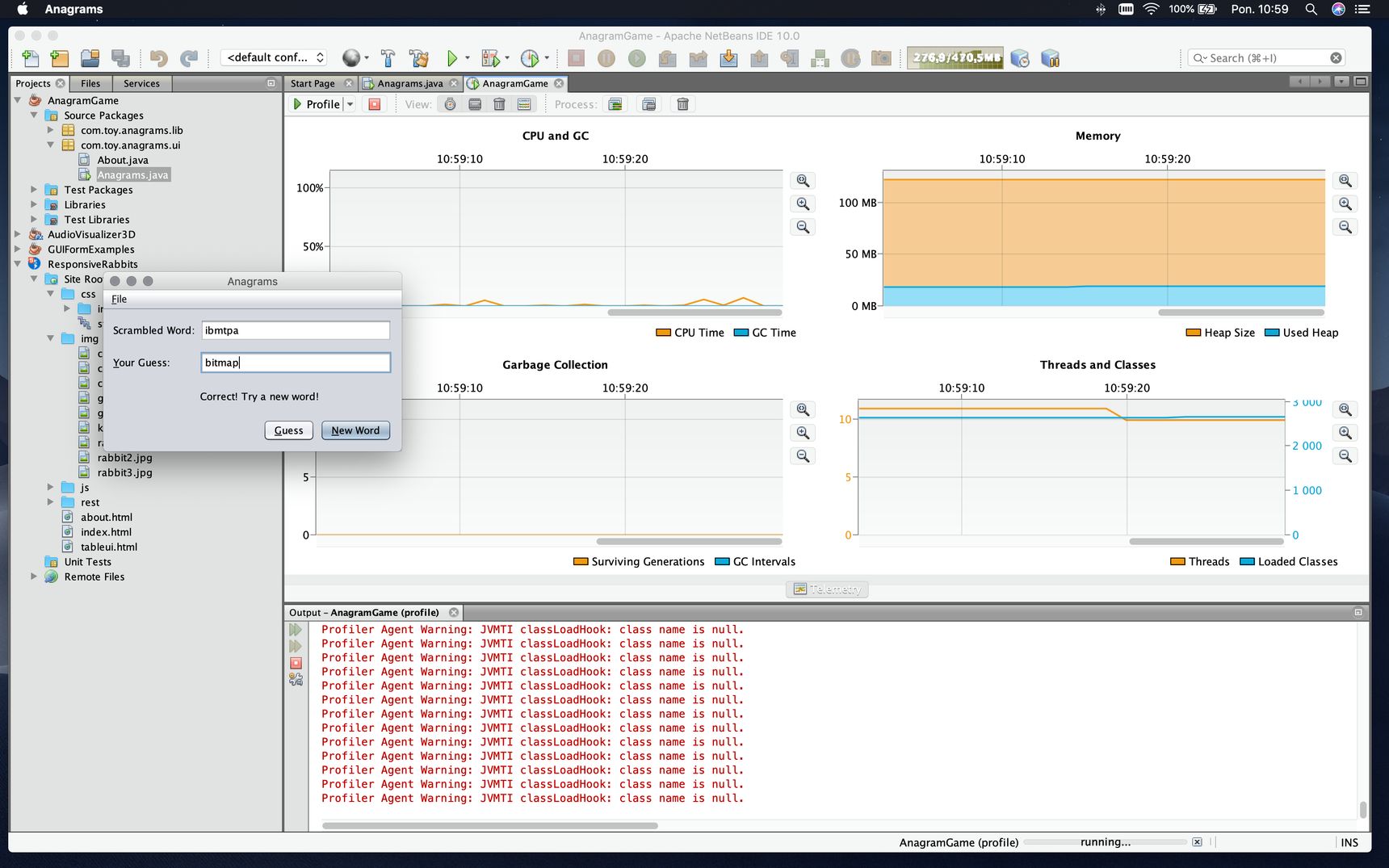Click the Redo toolbar icon
This screenshot has height=868, width=1389.
click(x=189, y=58)
